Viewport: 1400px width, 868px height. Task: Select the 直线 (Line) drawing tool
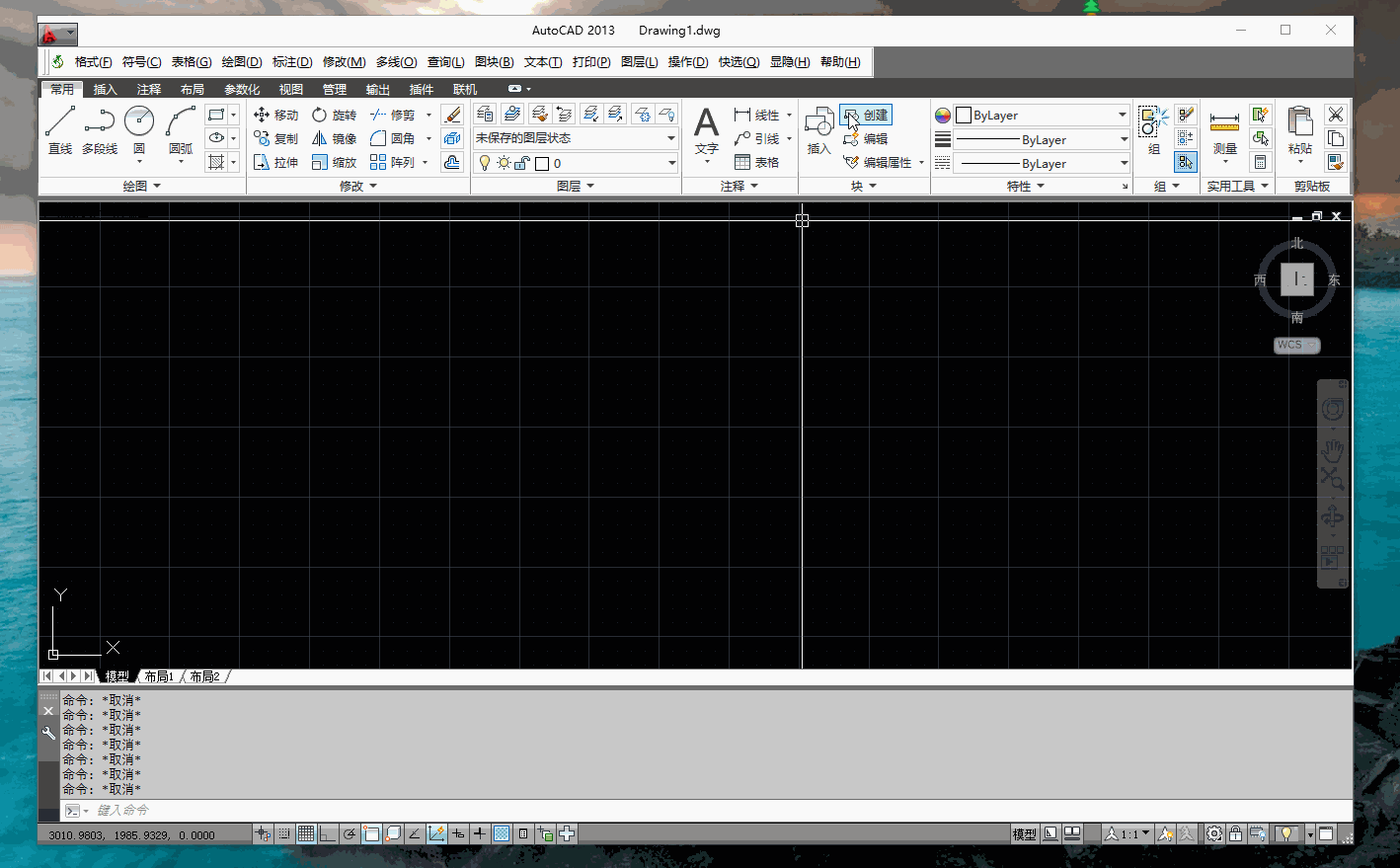pyautogui.click(x=60, y=129)
